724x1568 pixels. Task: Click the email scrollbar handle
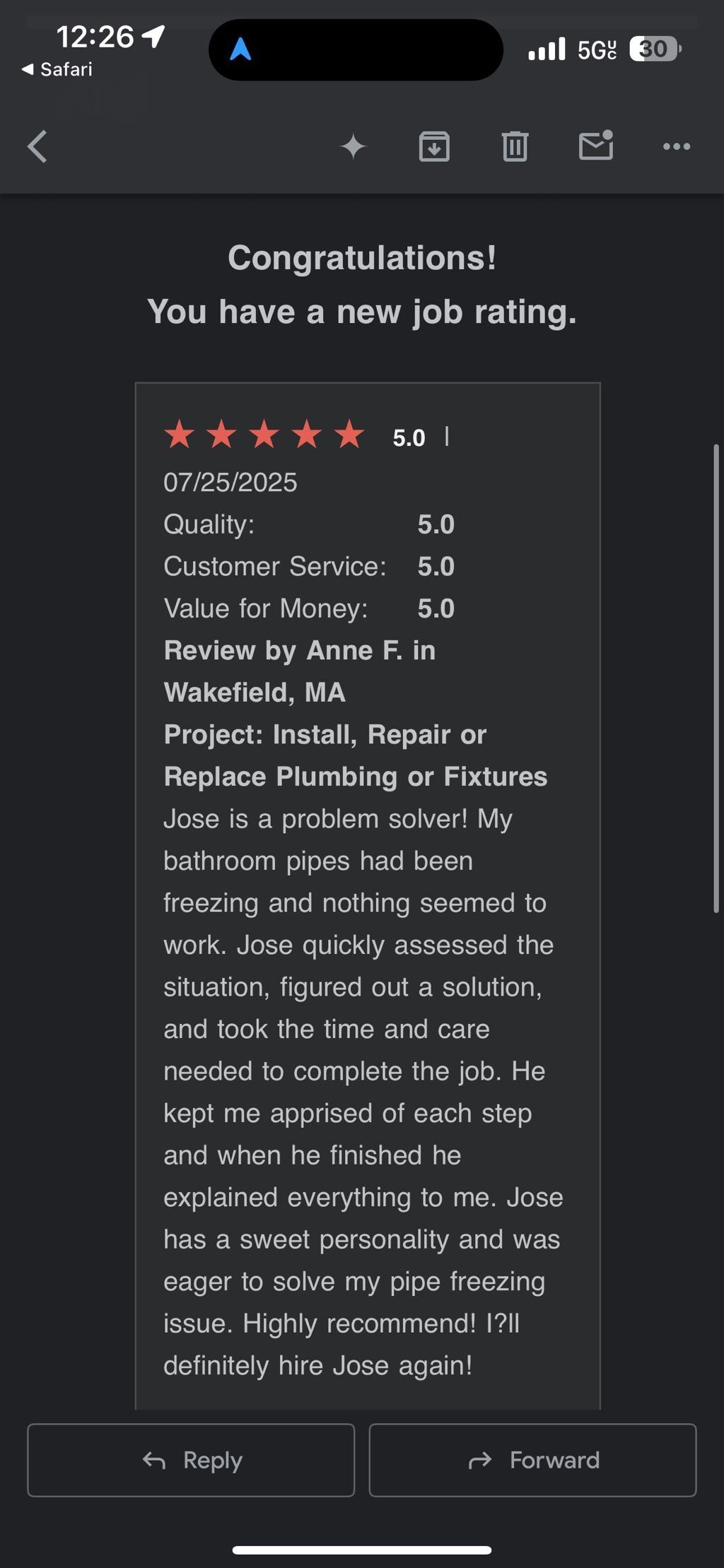tap(716, 678)
